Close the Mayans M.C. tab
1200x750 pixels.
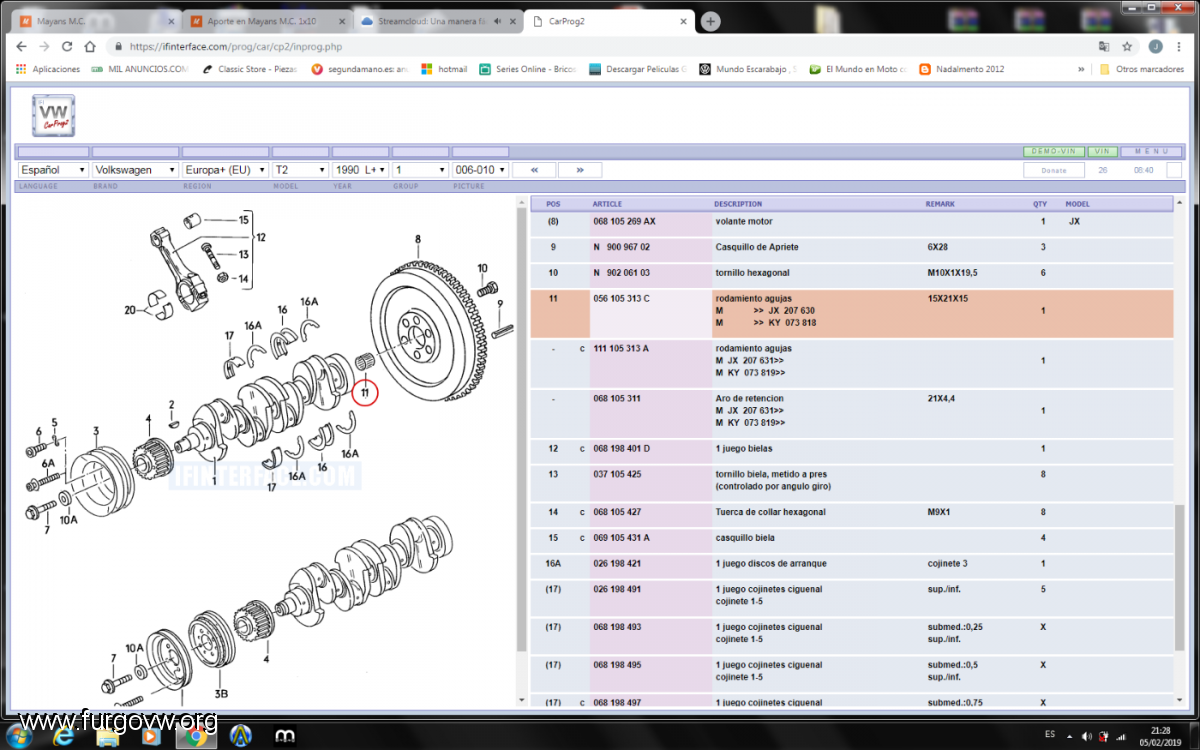171,21
